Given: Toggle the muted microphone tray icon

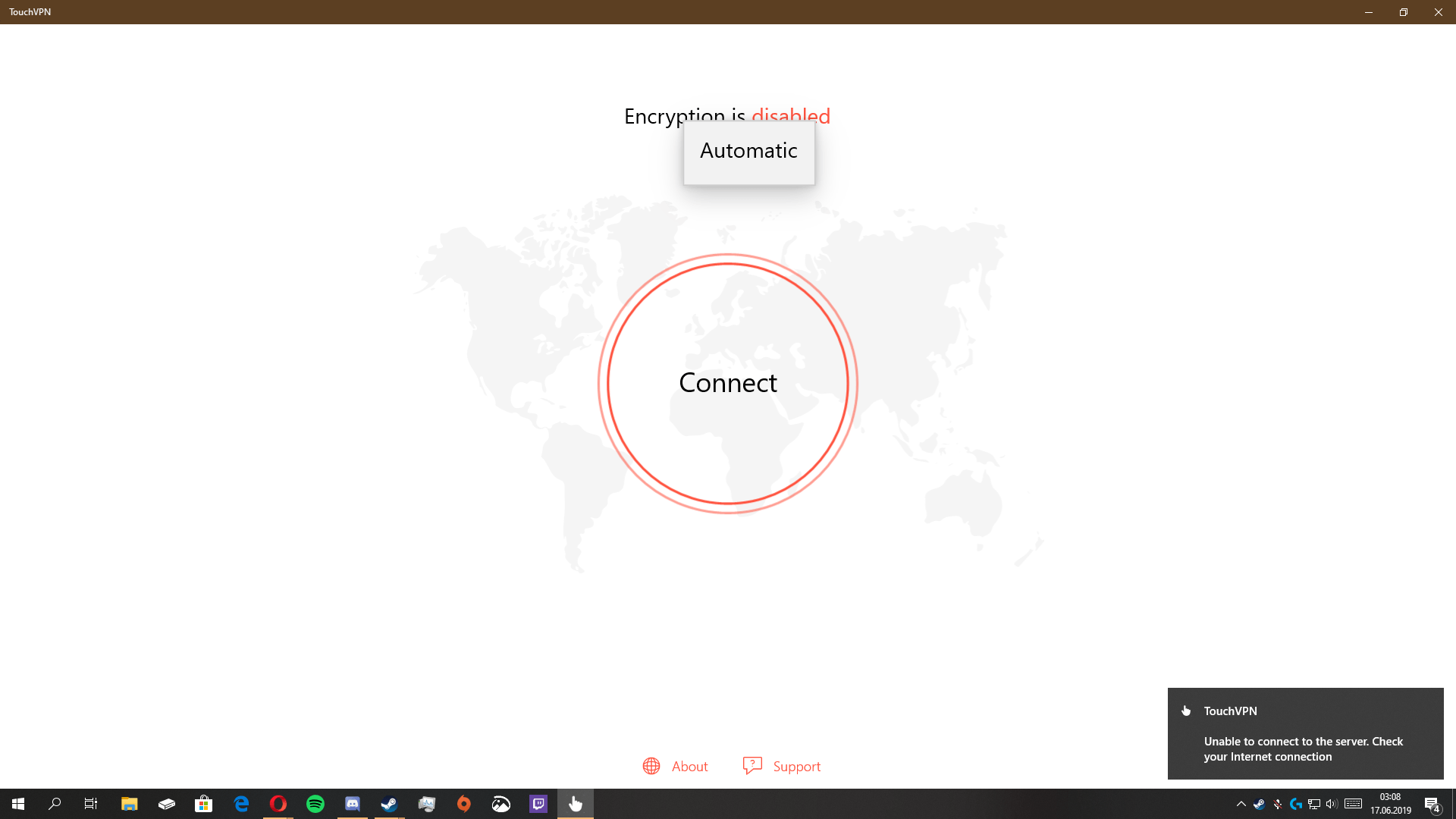Looking at the screenshot, I should [1278, 804].
